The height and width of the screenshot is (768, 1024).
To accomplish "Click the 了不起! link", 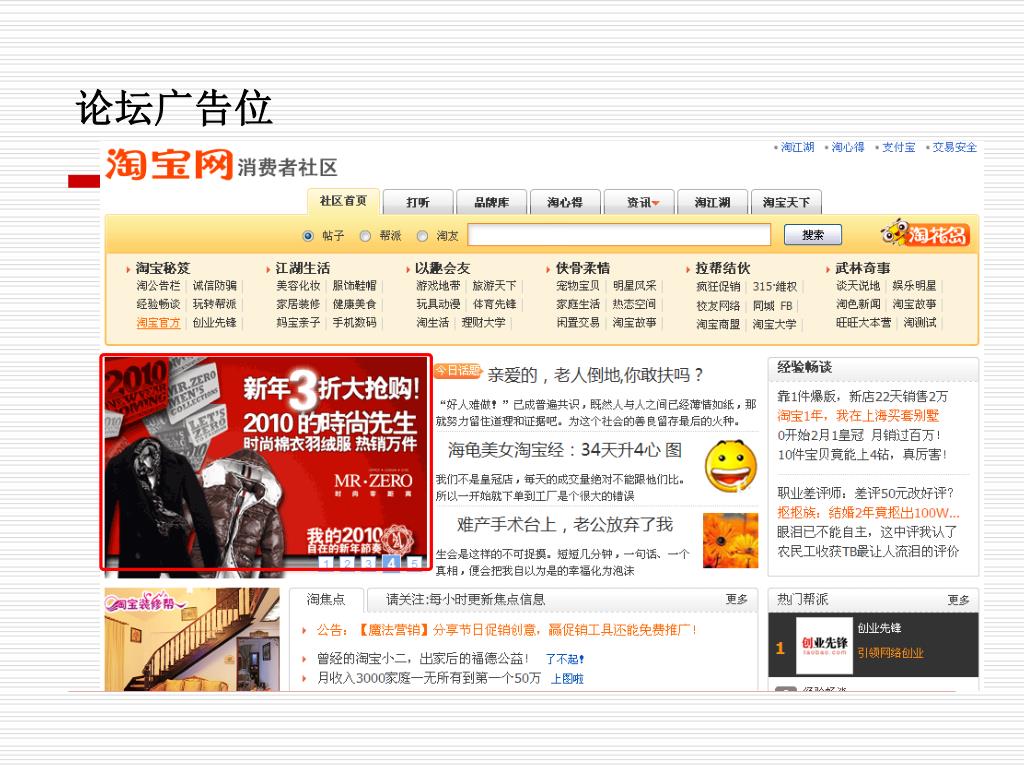I will click(x=564, y=660).
